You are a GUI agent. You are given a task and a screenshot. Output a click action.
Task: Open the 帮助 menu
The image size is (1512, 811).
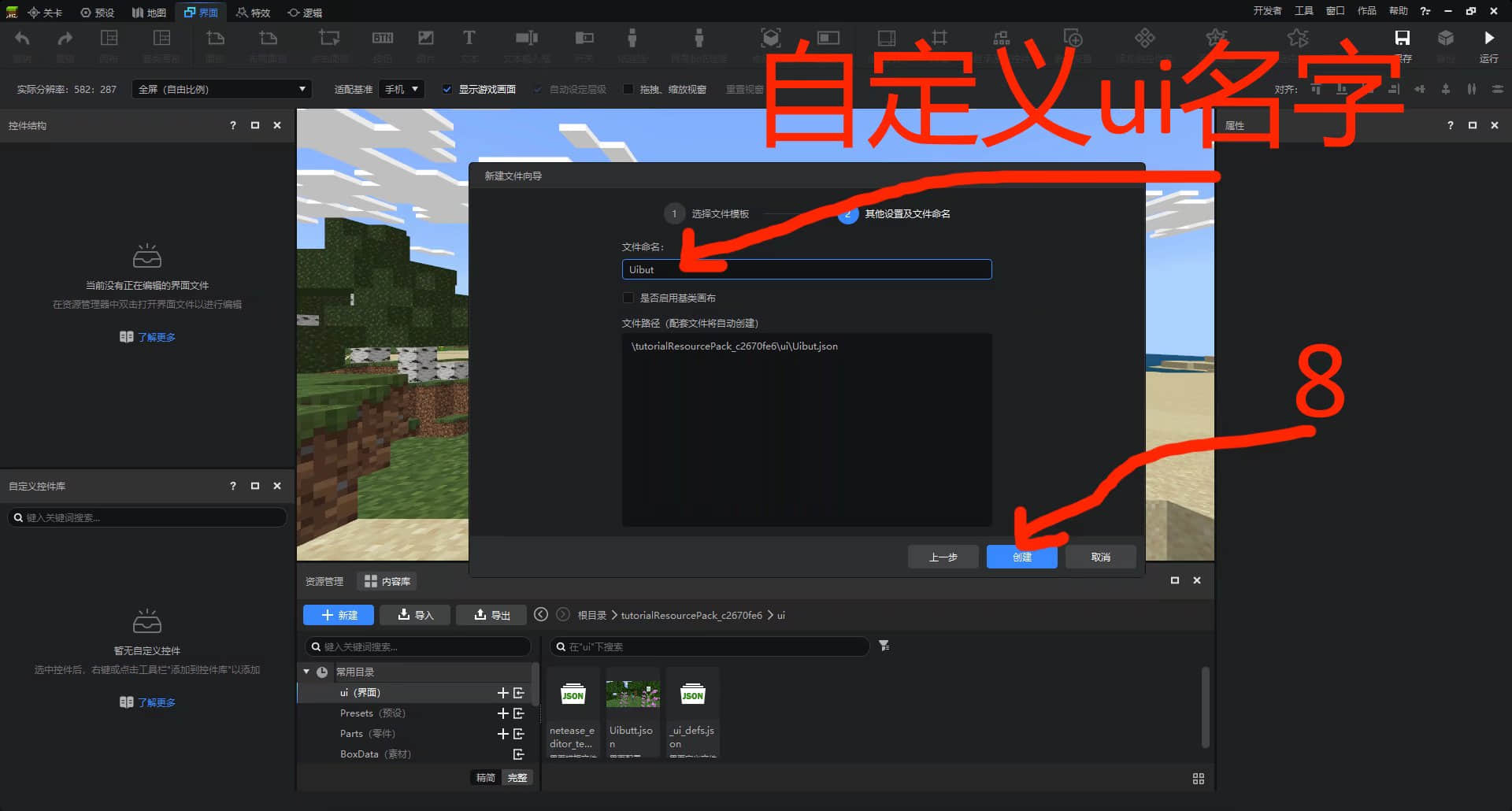click(x=1398, y=11)
